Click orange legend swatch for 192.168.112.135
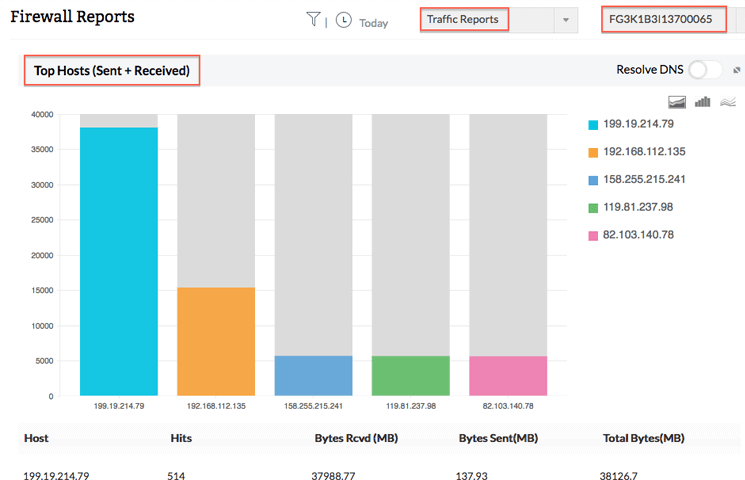The height and width of the screenshot is (480, 745). (x=593, y=153)
